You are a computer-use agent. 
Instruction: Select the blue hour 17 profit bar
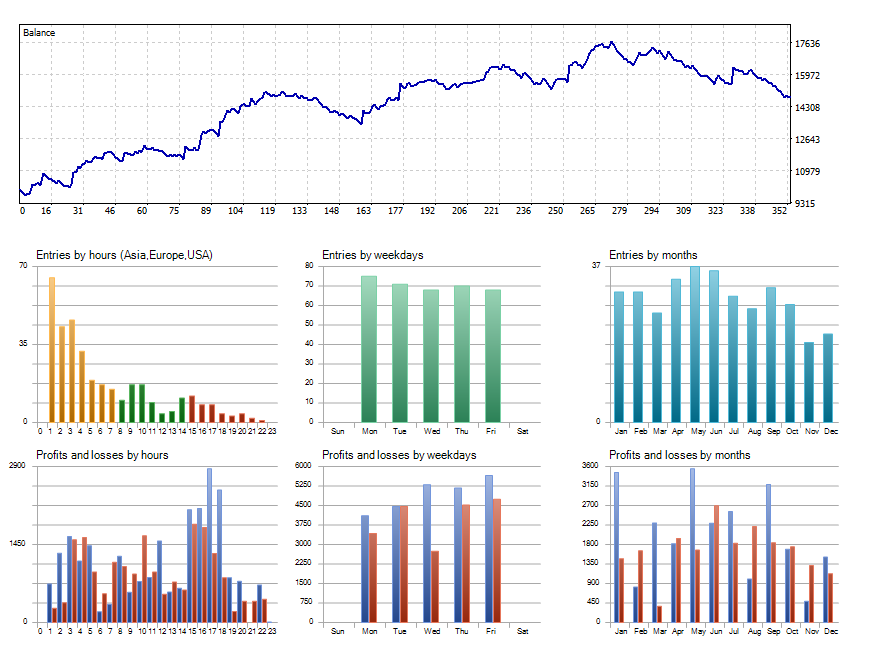[209, 545]
